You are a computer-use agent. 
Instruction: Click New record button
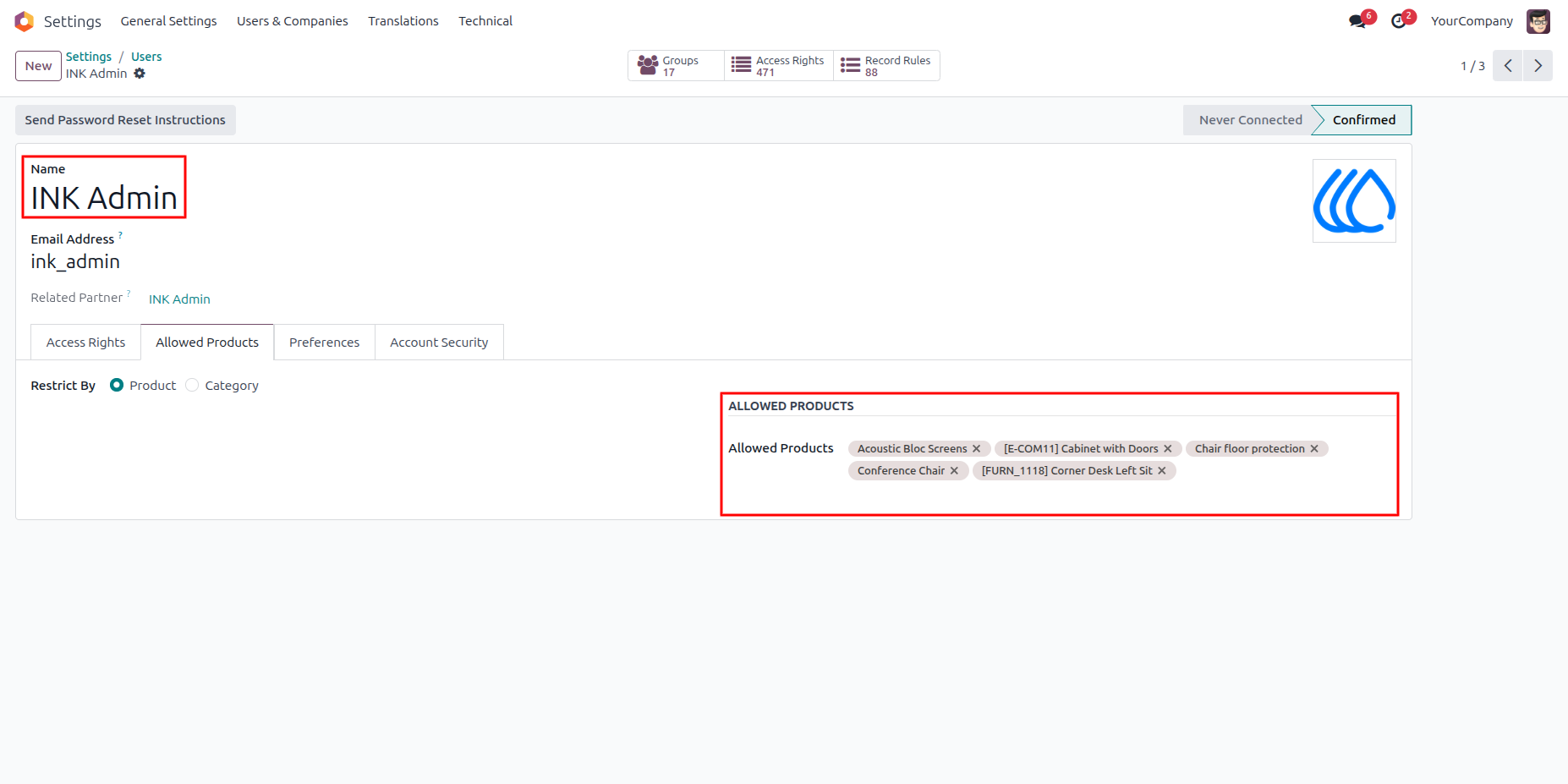pyautogui.click(x=38, y=66)
